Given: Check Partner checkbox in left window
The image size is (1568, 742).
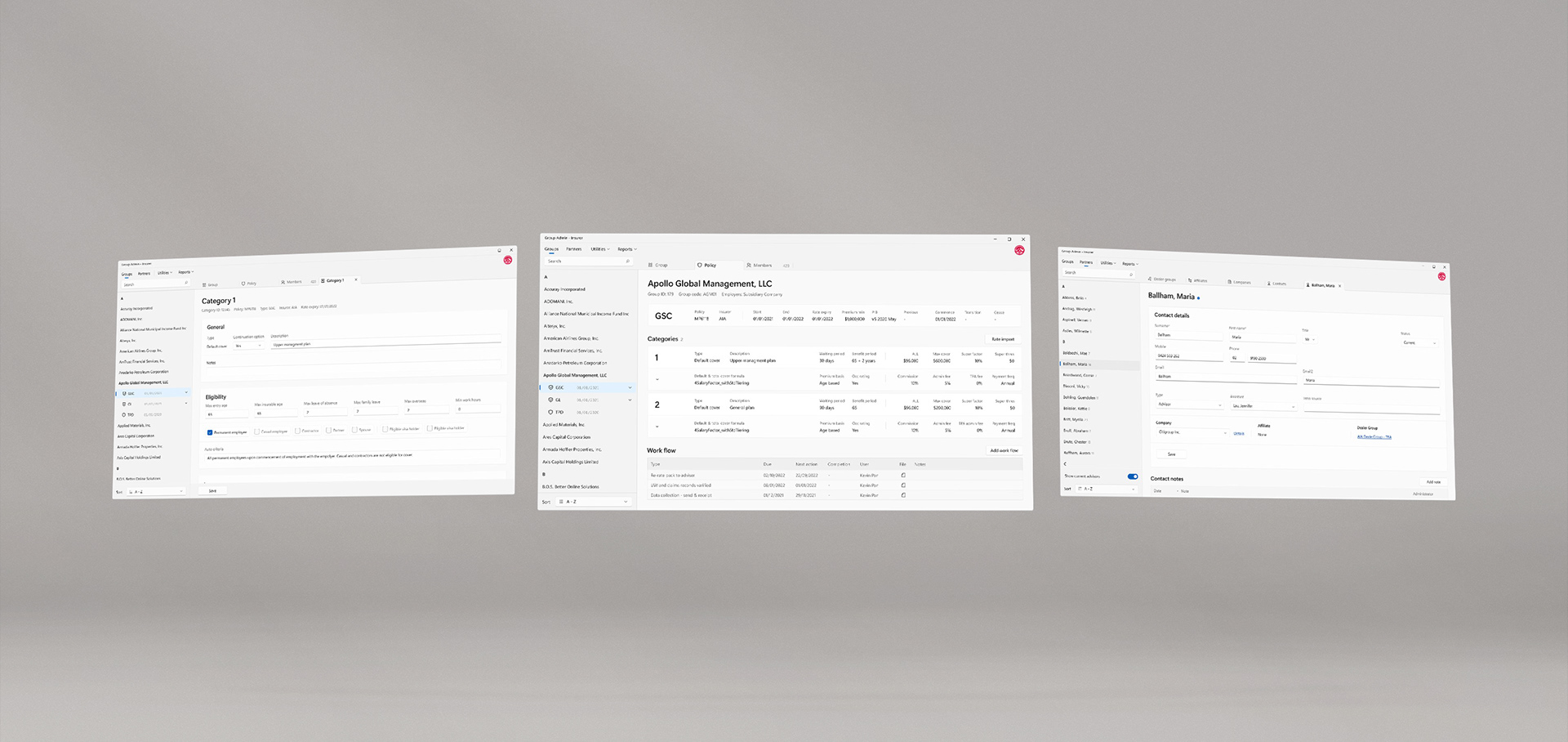Looking at the screenshot, I should pos(328,431).
